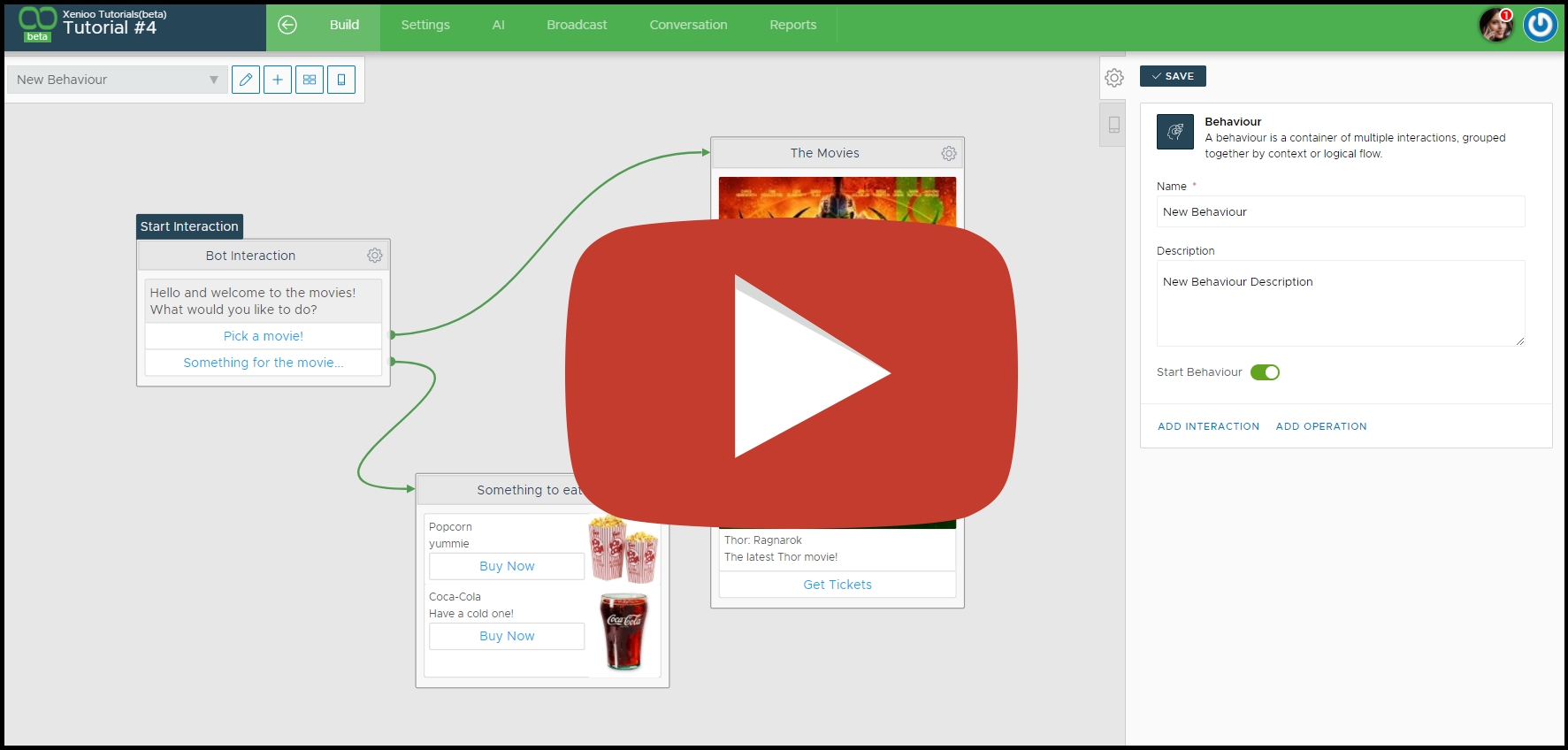1568x750 pixels.
Task: Play the video overlay
Action: [x=792, y=372]
